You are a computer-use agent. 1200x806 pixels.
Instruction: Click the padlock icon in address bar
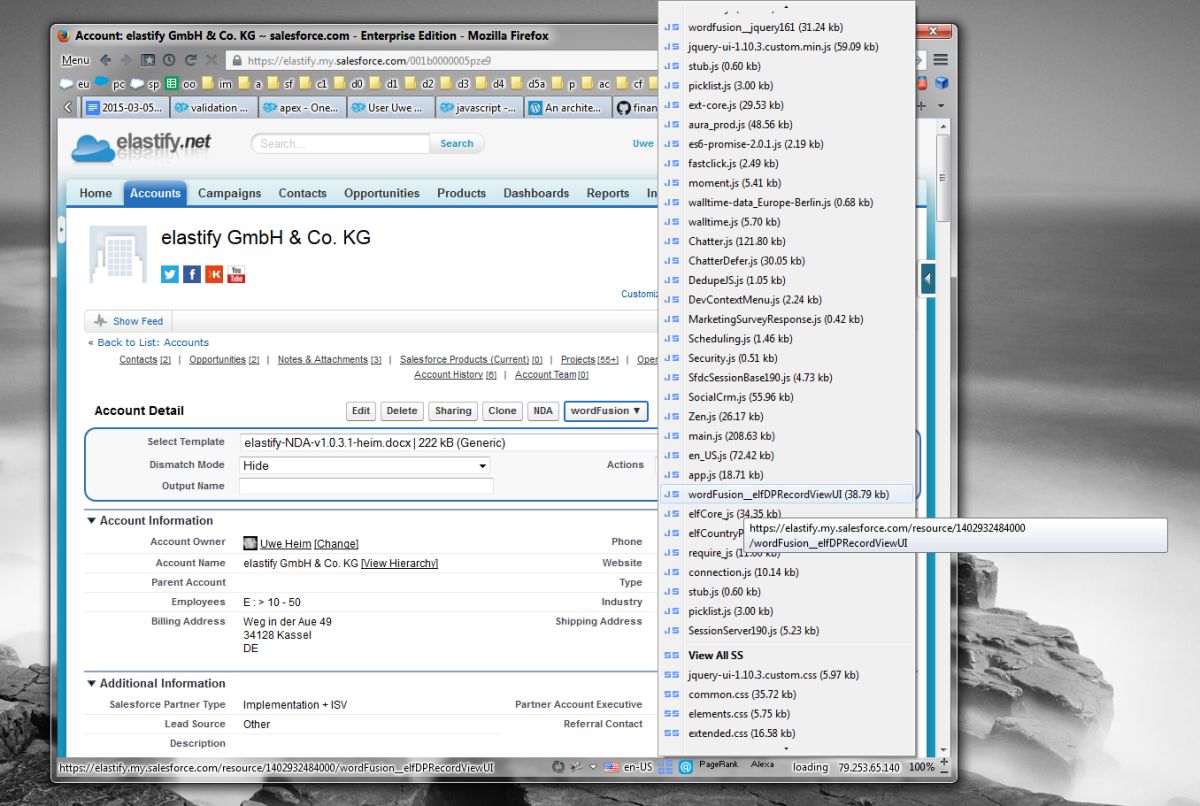click(237, 60)
